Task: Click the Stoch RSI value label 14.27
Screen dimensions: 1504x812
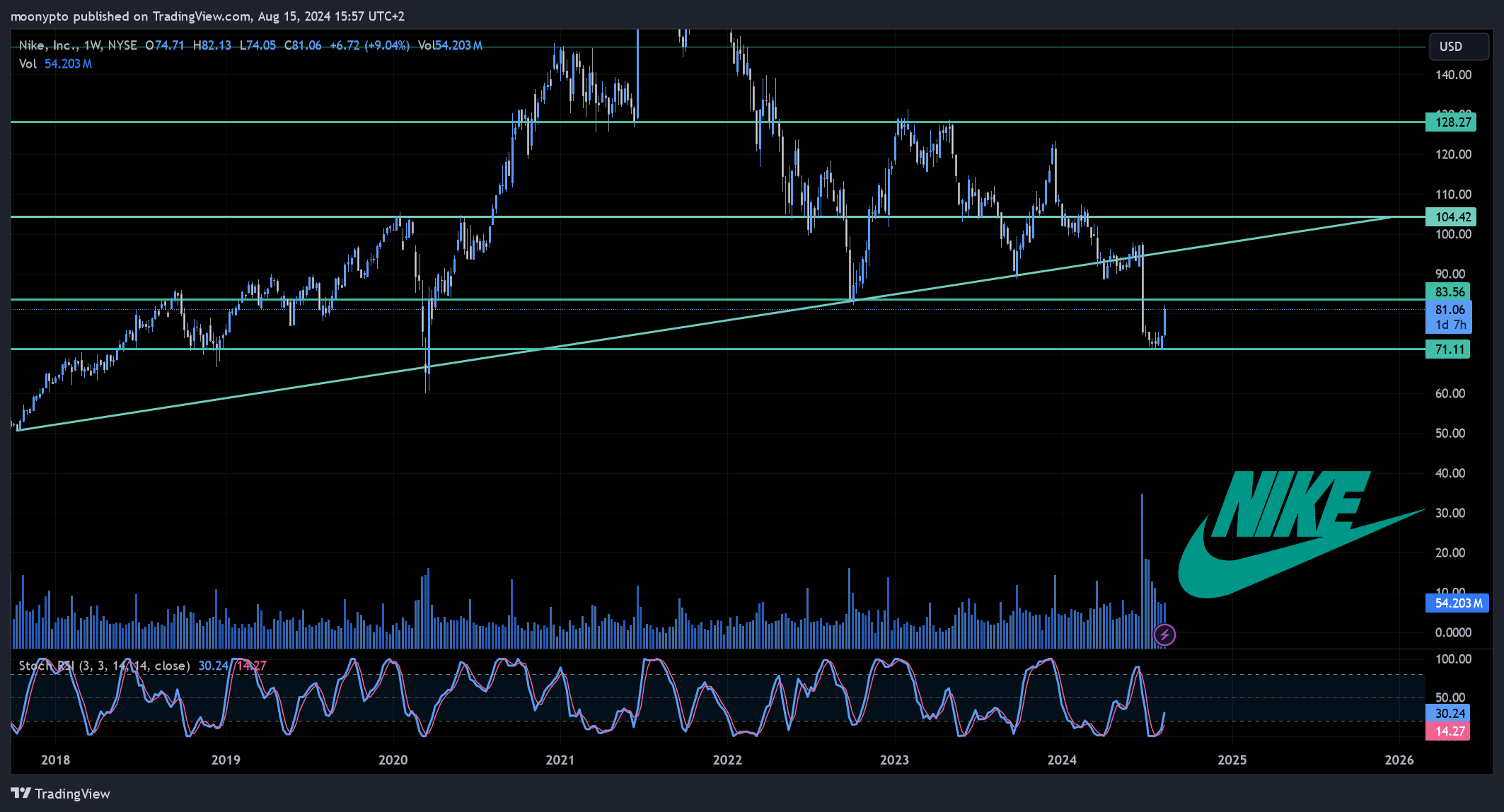Action: [x=1448, y=731]
